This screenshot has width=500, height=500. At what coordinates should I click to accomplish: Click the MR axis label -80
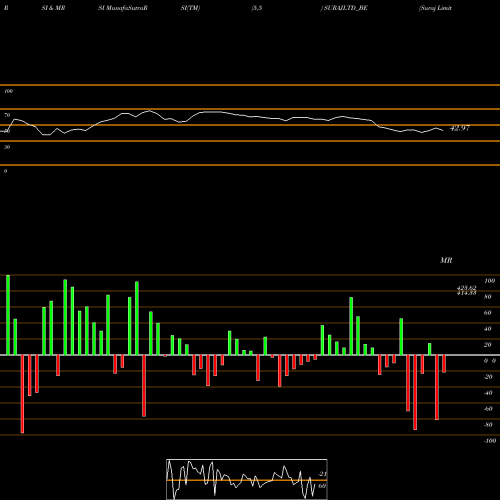pyautogui.click(x=488, y=425)
